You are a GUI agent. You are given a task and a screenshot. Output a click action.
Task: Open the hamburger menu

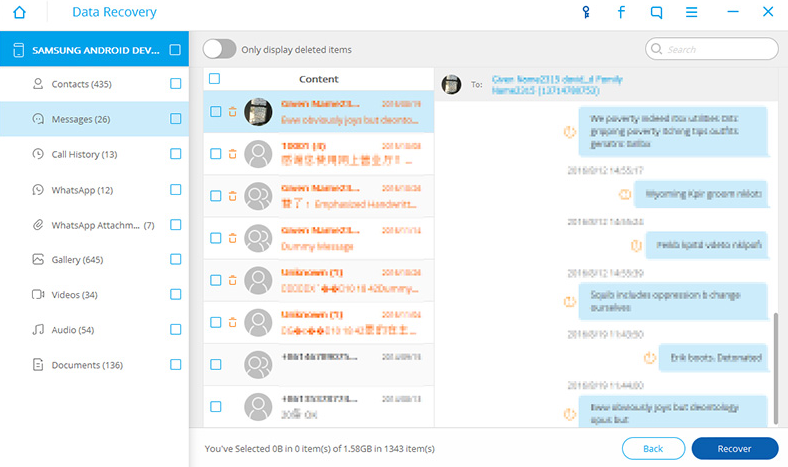pos(692,12)
